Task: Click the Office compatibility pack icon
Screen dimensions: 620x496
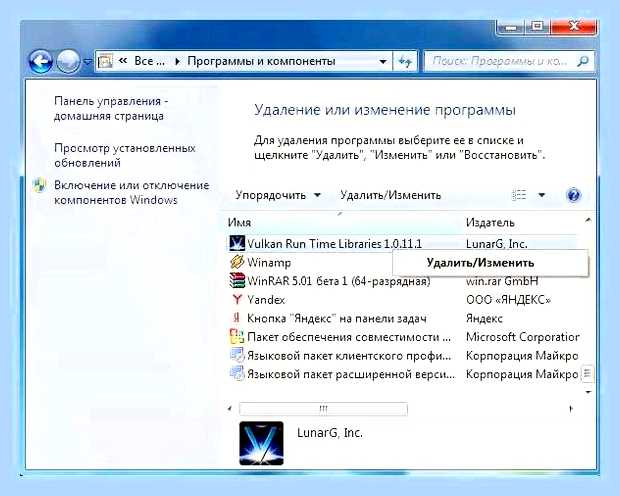Action: coord(237,337)
